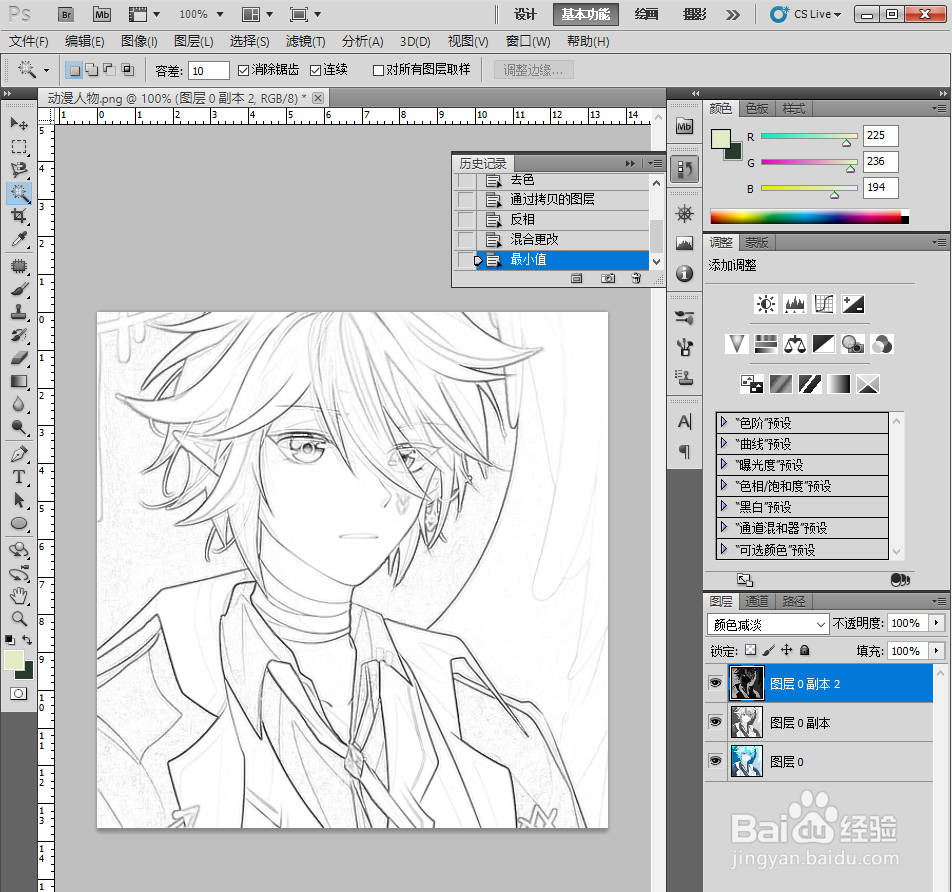Toggle lock transparent pixels
Screen dimensions: 952x892
[x=751, y=650]
